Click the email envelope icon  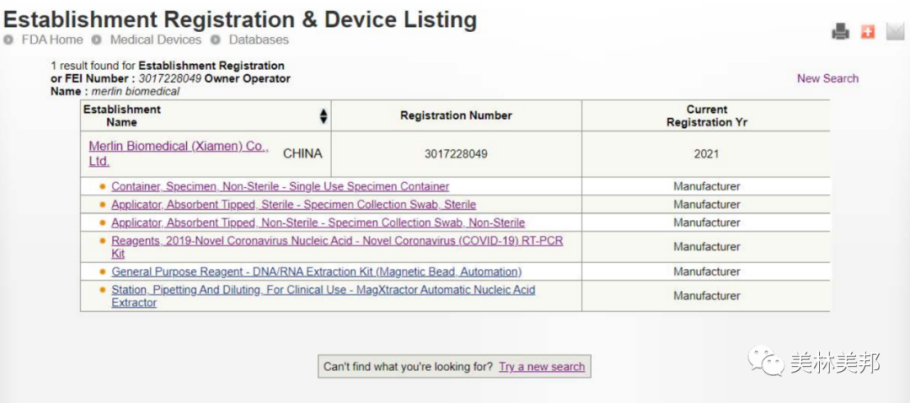(894, 33)
